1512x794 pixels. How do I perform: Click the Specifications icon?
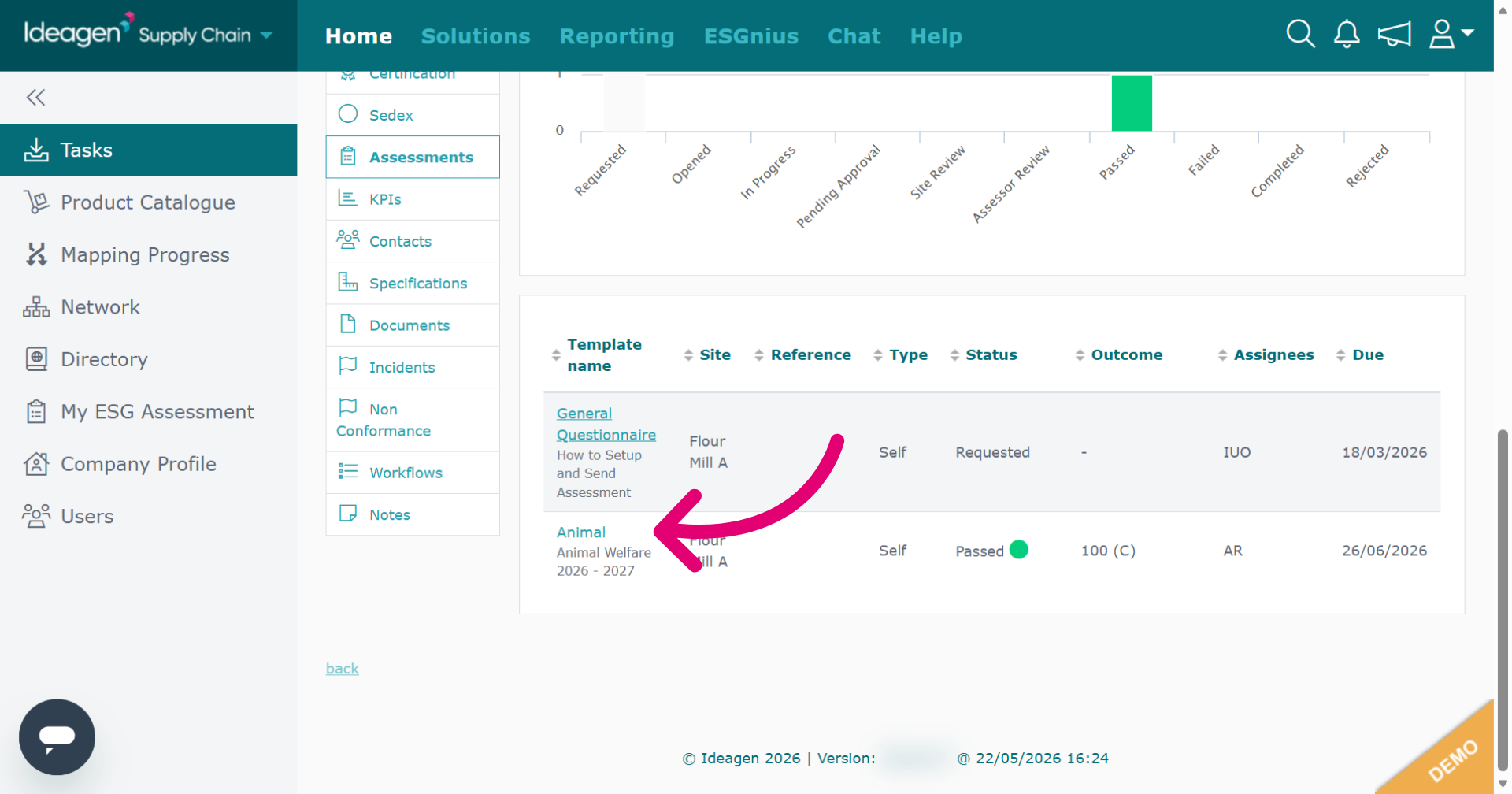pos(348,281)
